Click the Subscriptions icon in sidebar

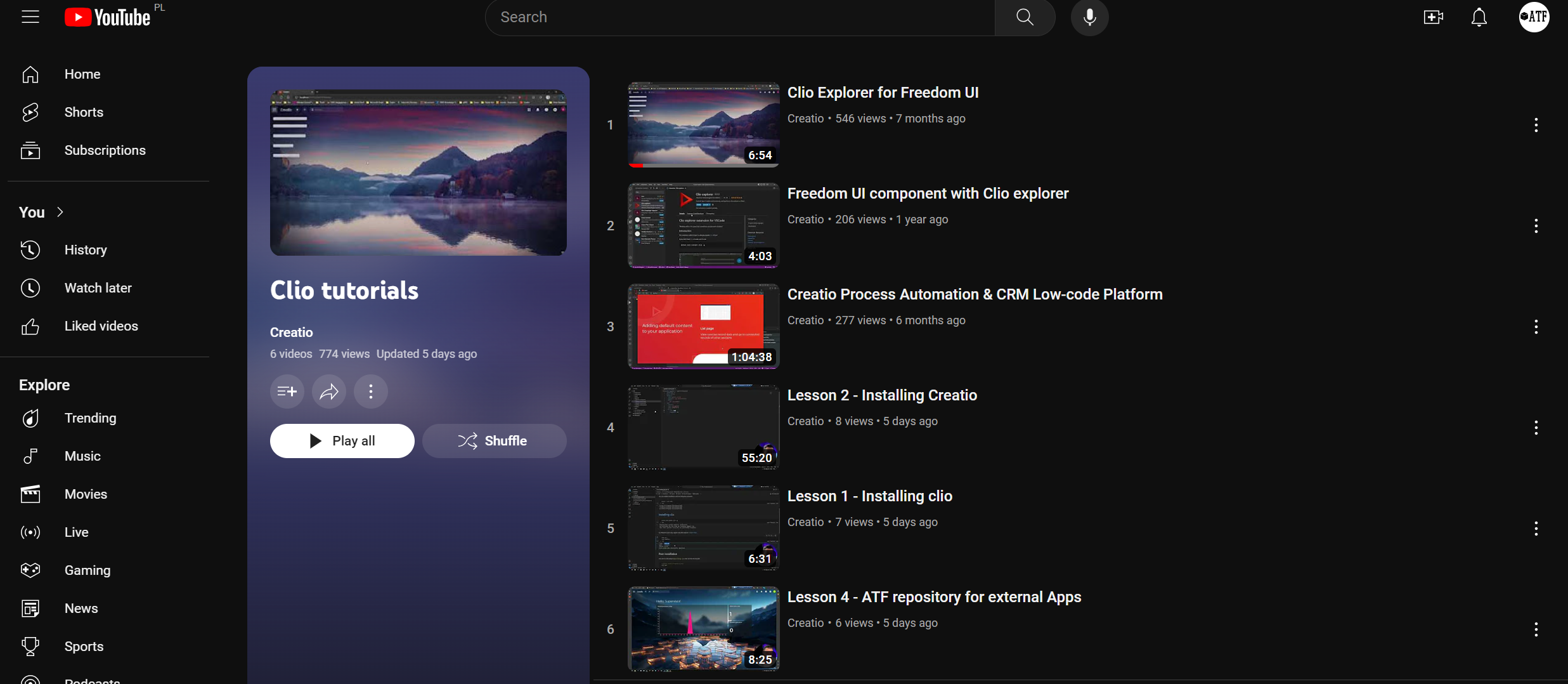pos(30,150)
